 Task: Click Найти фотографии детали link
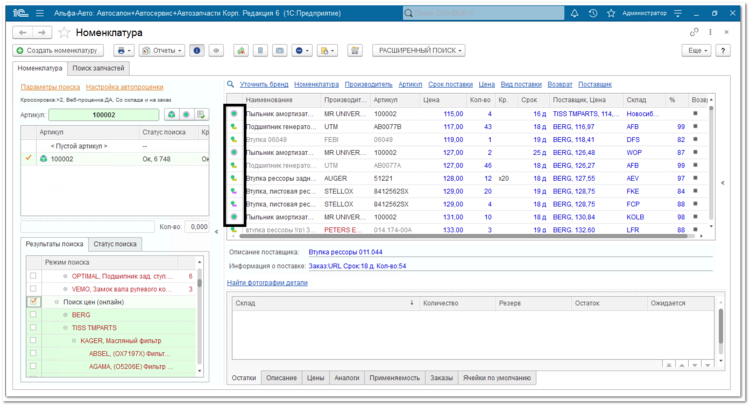pos(267,283)
